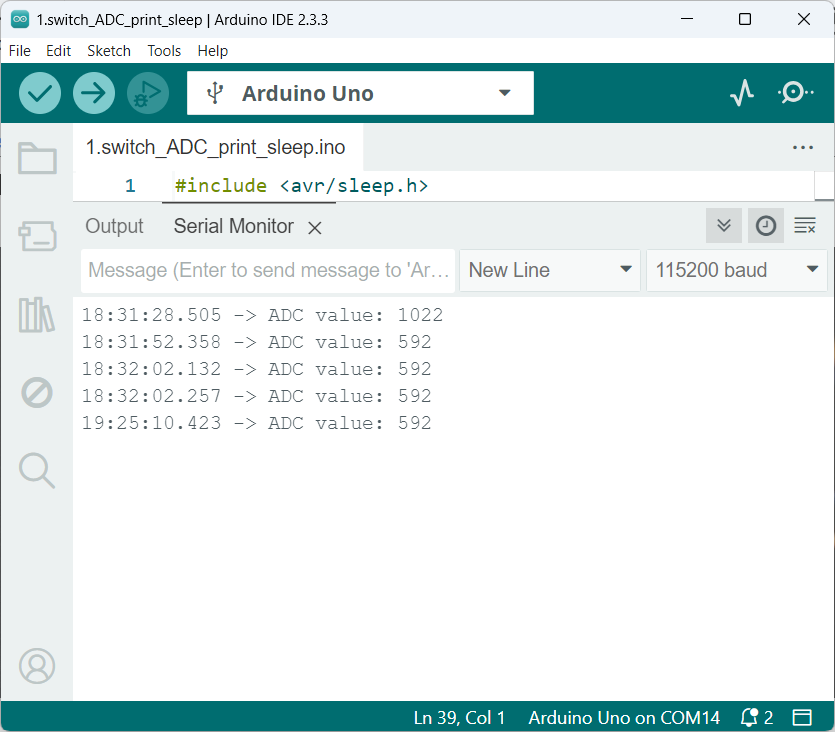This screenshot has width=835, height=732.
Task: Click the serial message input field
Action: [x=268, y=270]
